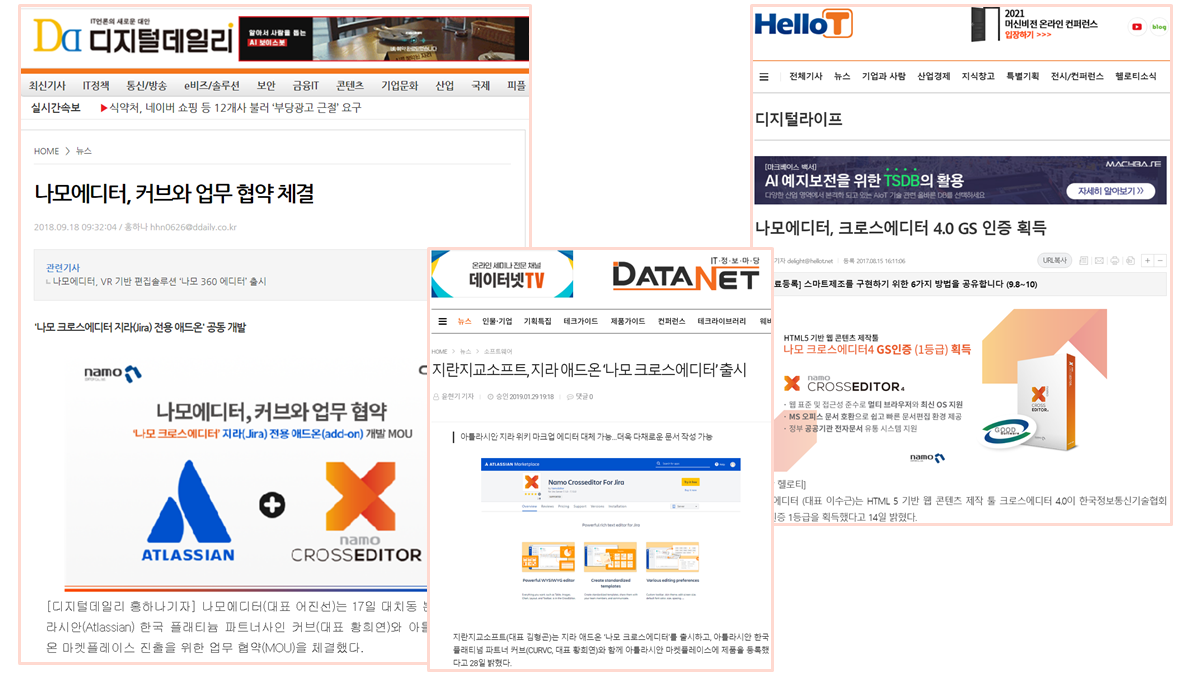Image resolution: width=1200 pixels, height=675 pixels.
Task: Click HOME breadcrumb on Digital Daily
Action: pyautogui.click(x=47, y=151)
